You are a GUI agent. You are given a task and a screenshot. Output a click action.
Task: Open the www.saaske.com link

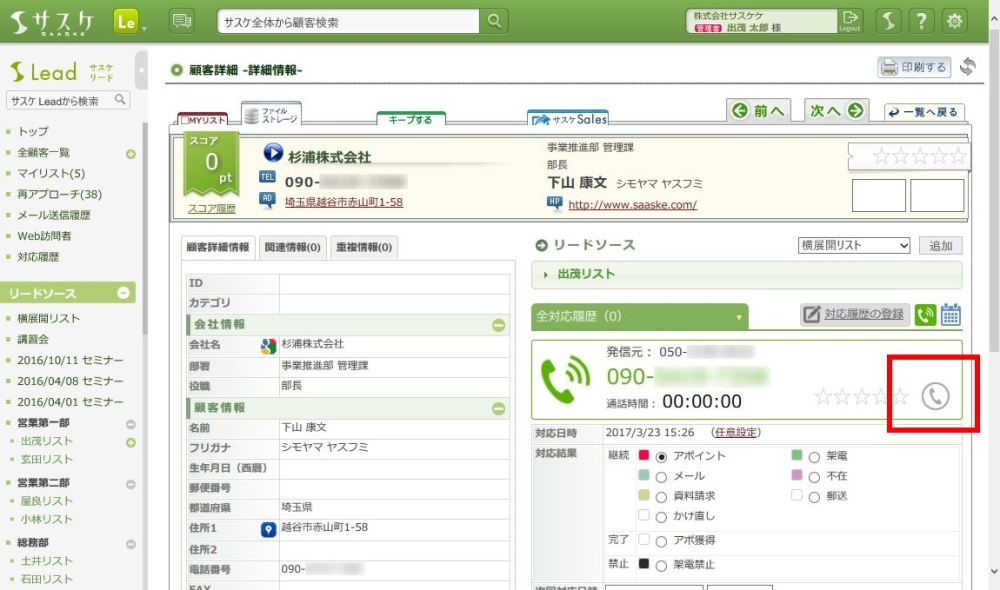[x=632, y=204]
